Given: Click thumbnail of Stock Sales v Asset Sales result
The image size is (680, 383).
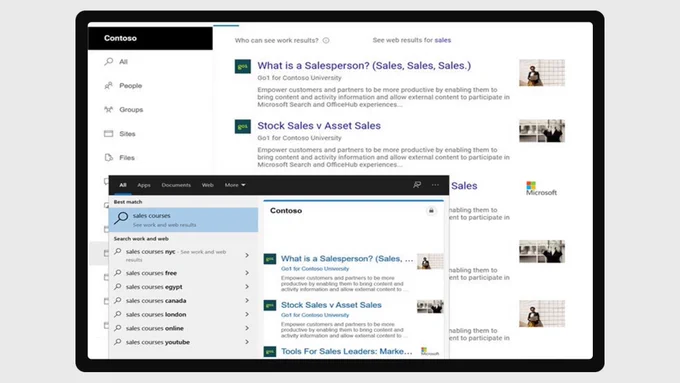Looking at the screenshot, I should [542, 131].
